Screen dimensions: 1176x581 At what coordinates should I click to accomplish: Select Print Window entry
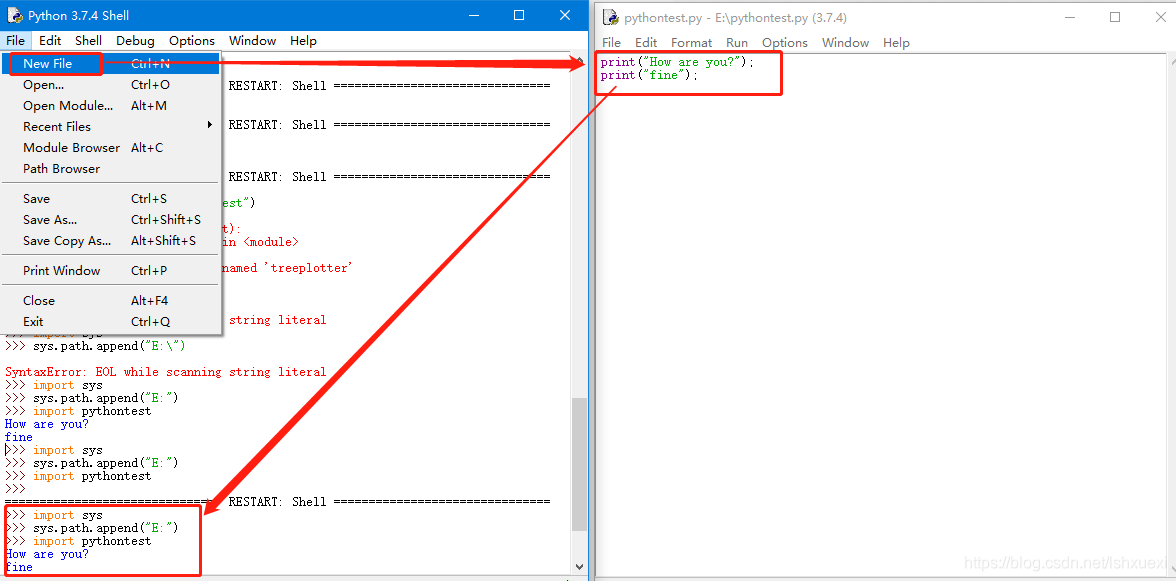click(112, 271)
